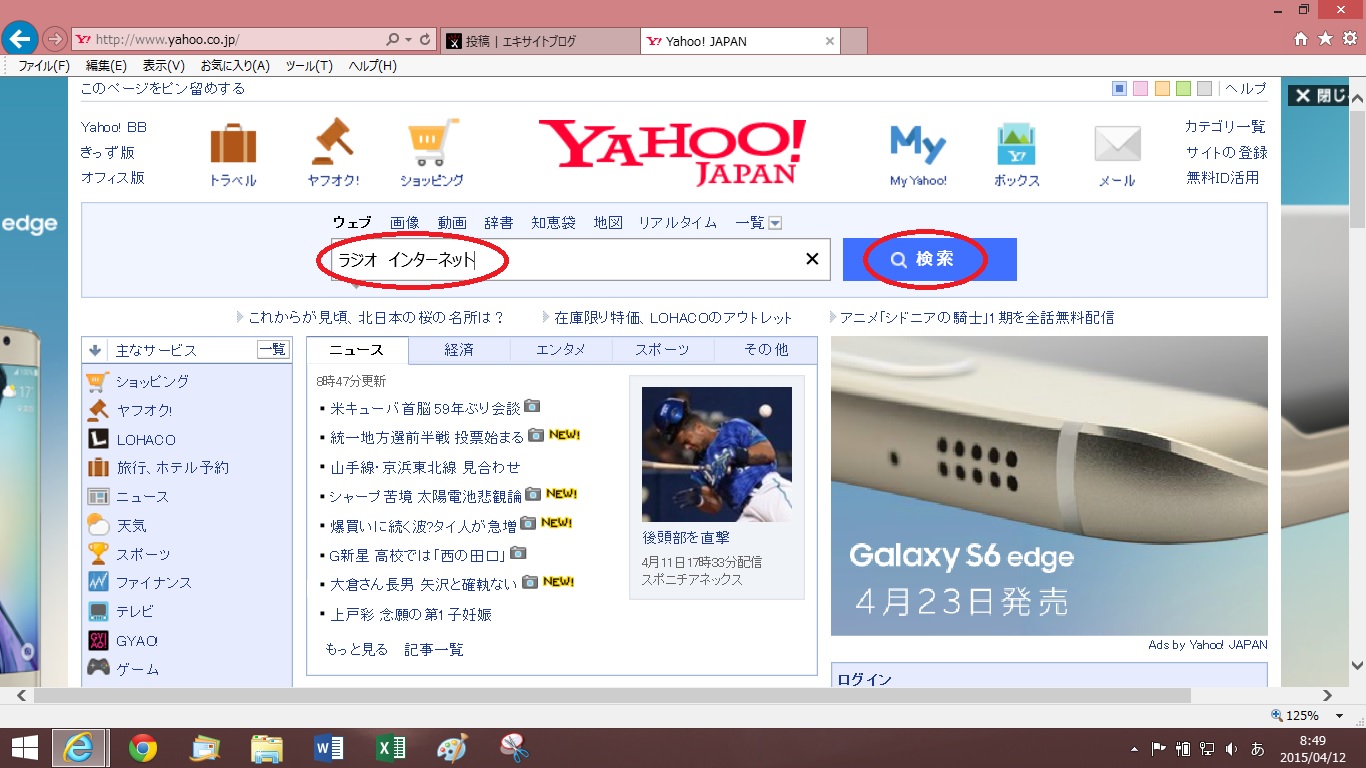Screen dimensions: 1366x768
Task: Select the 画像 search category
Action: point(405,223)
